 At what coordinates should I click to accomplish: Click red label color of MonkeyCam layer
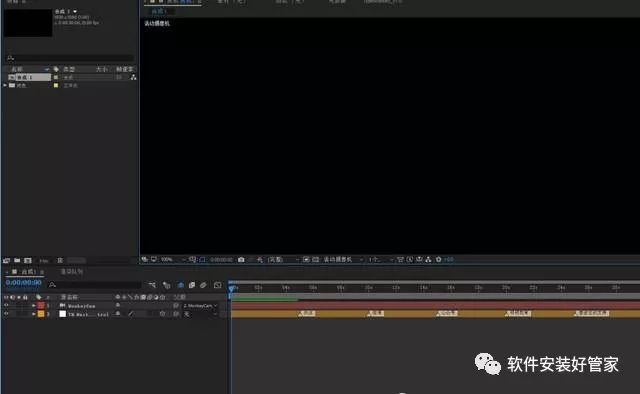pos(41,305)
